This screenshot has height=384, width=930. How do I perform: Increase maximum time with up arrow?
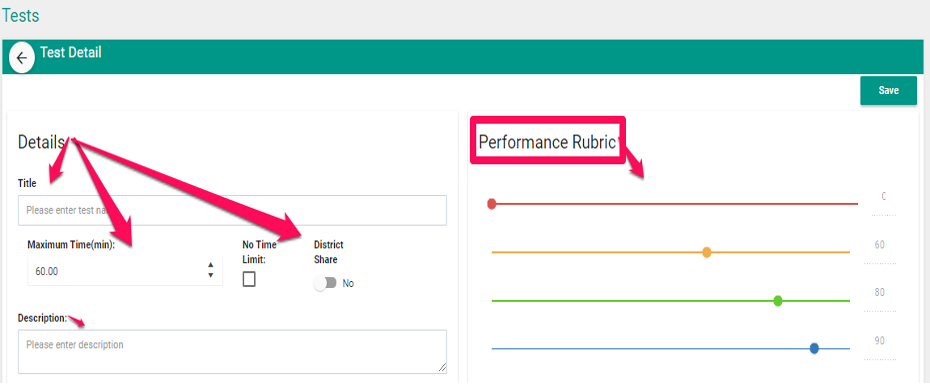(x=211, y=265)
